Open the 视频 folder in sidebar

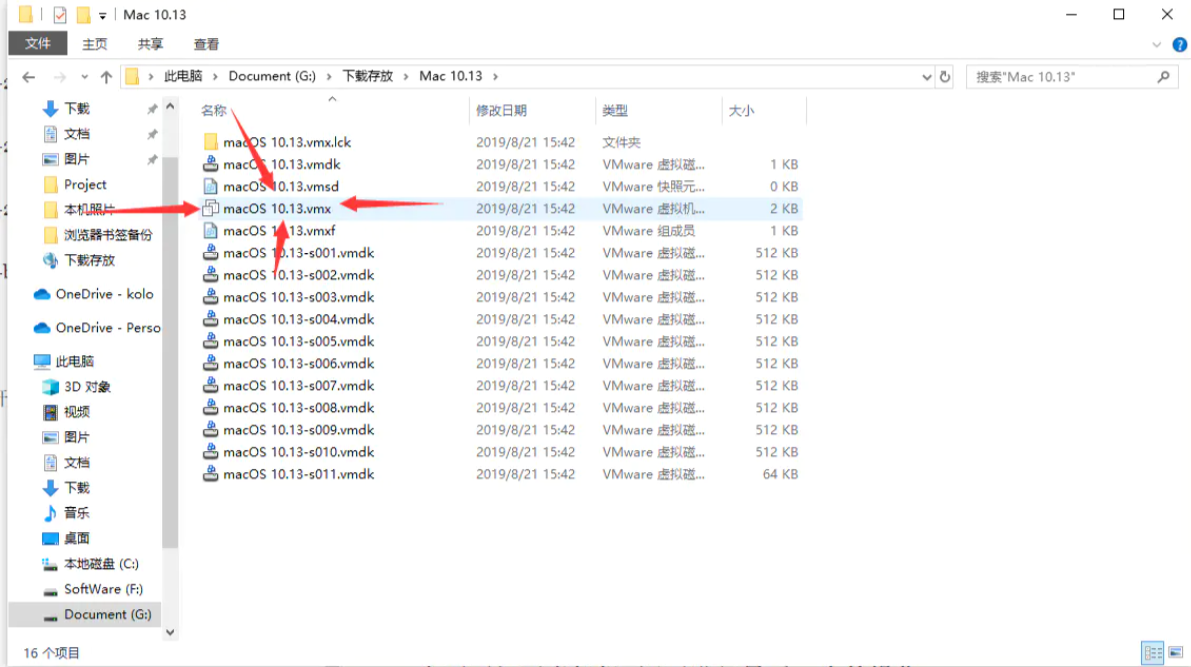(77, 412)
